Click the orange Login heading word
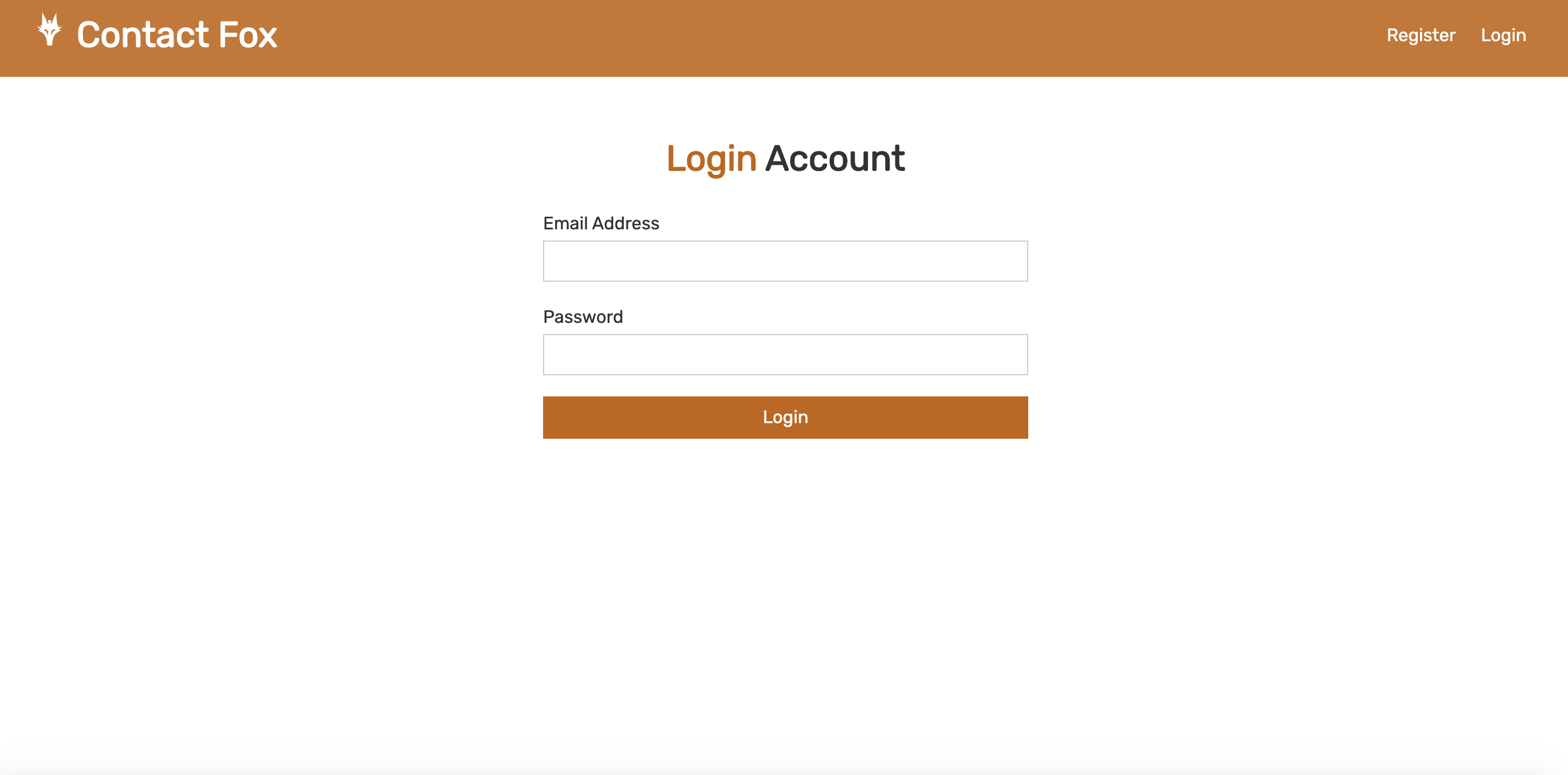Screen dimensions: 1568x775 [x=712, y=159]
